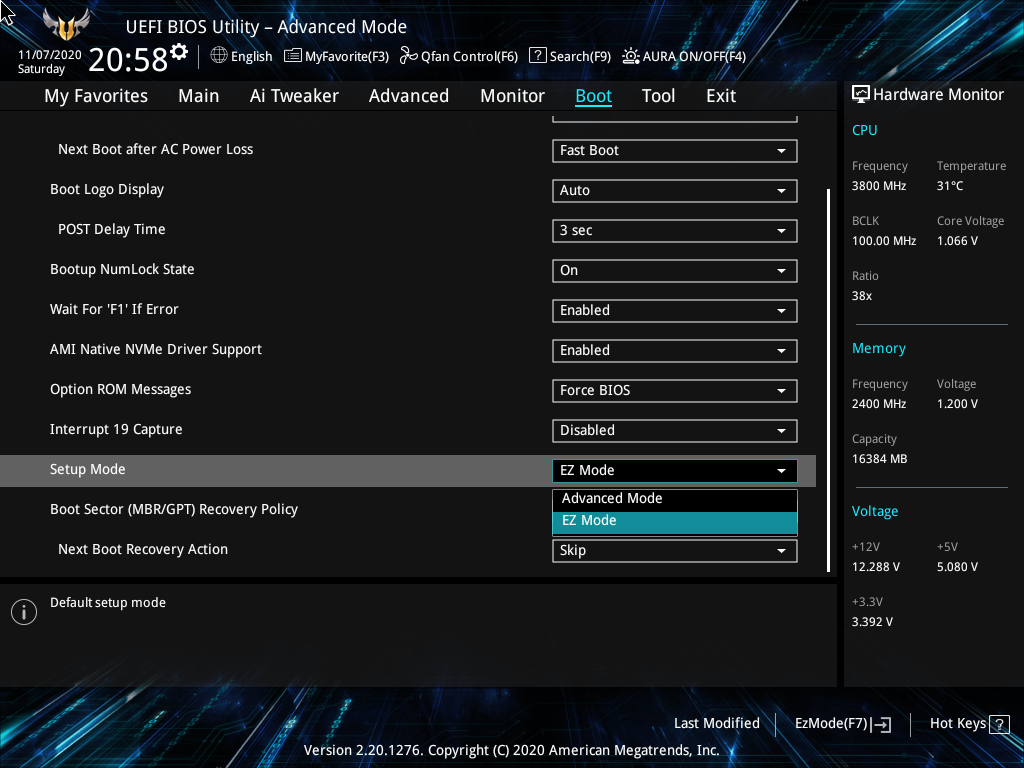Open Bootup NumLock State dropdown
Screen dimensions: 1024x768
[675, 270]
